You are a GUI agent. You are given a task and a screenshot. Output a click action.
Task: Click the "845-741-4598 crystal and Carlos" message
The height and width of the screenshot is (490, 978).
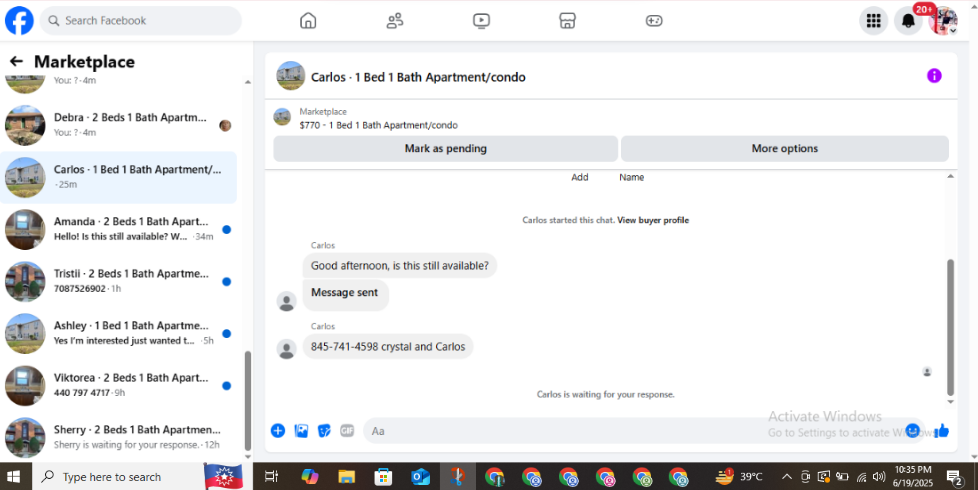388,347
